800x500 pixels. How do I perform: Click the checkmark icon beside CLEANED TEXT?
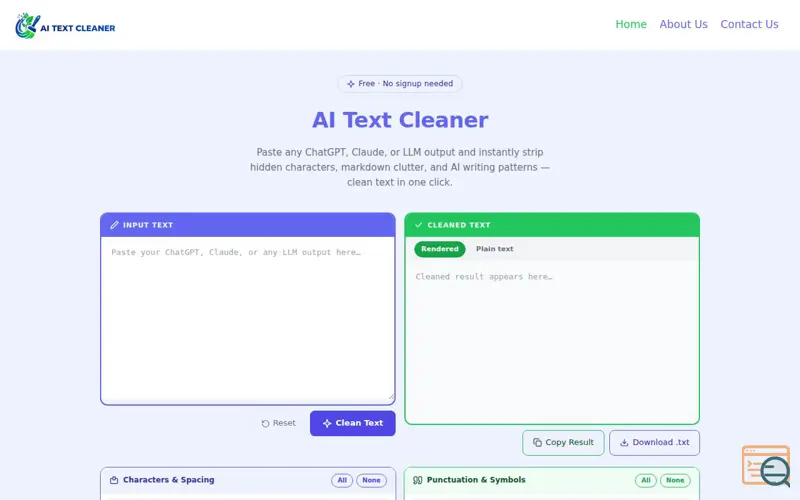[418, 225]
